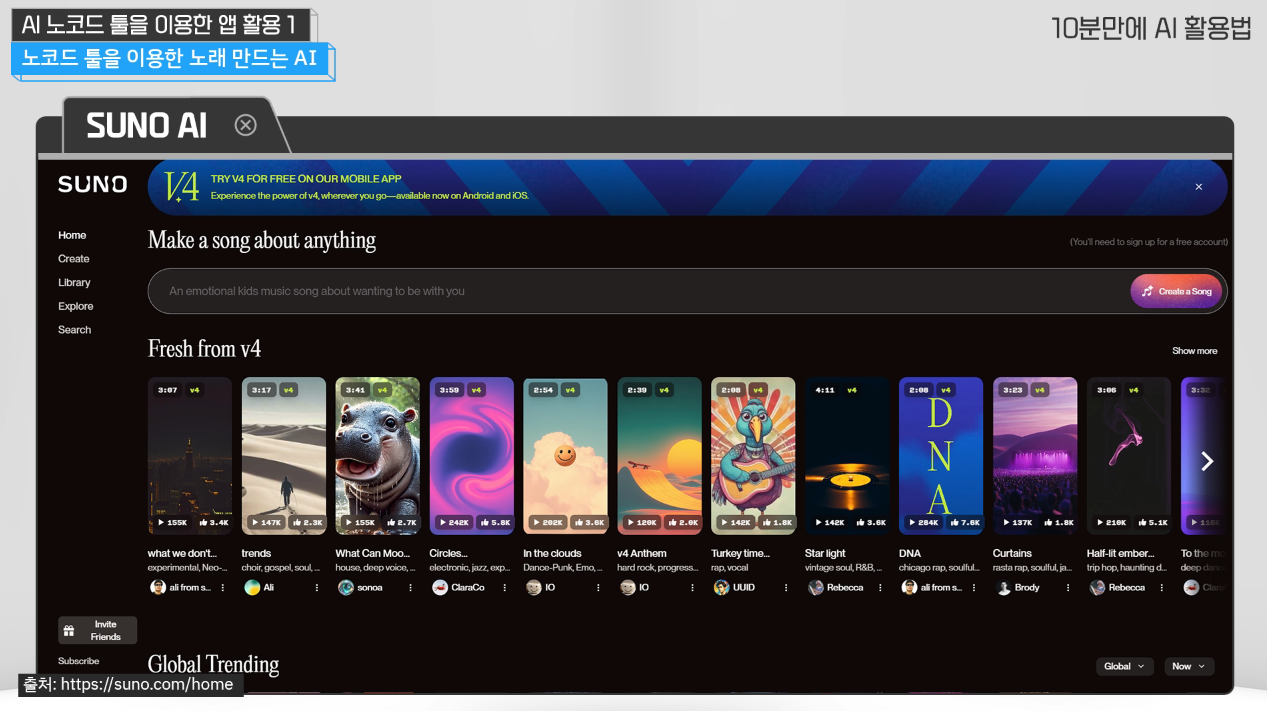Click the Ali avatar under 'trends'
The width and height of the screenshot is (1267, 711).
tap(252, 588)
